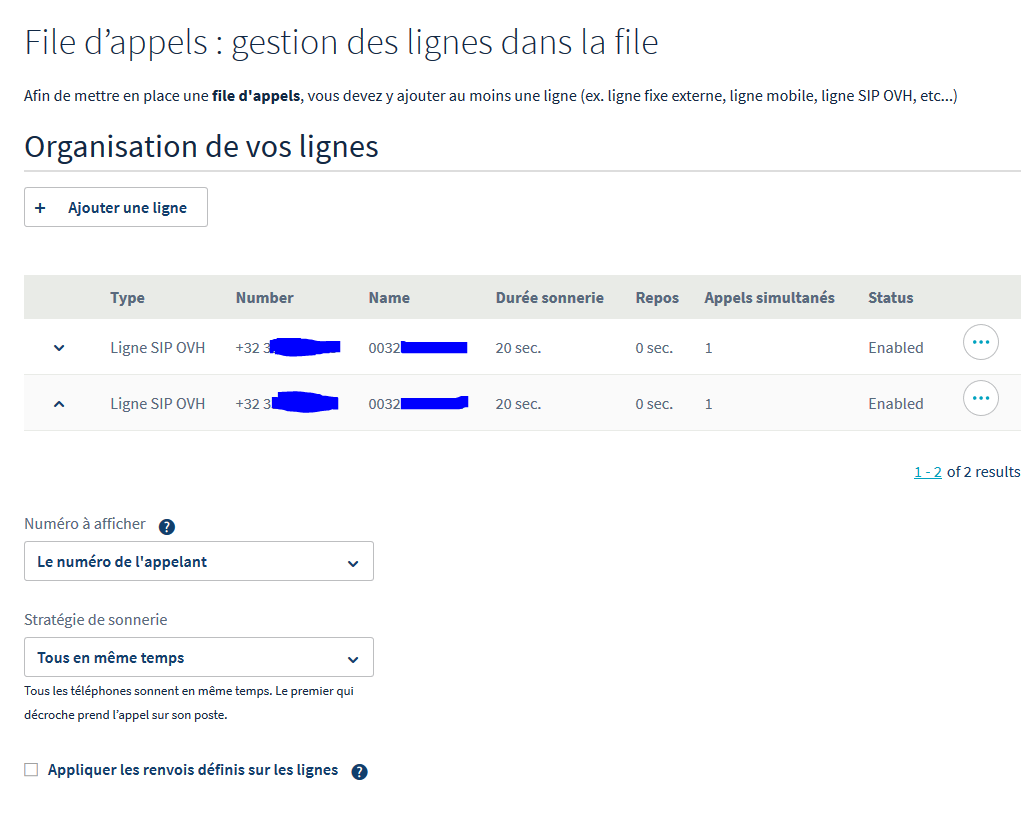
Task: Open the Stratégie de sonnerie dropdown
Action: [x=198, y=658]
